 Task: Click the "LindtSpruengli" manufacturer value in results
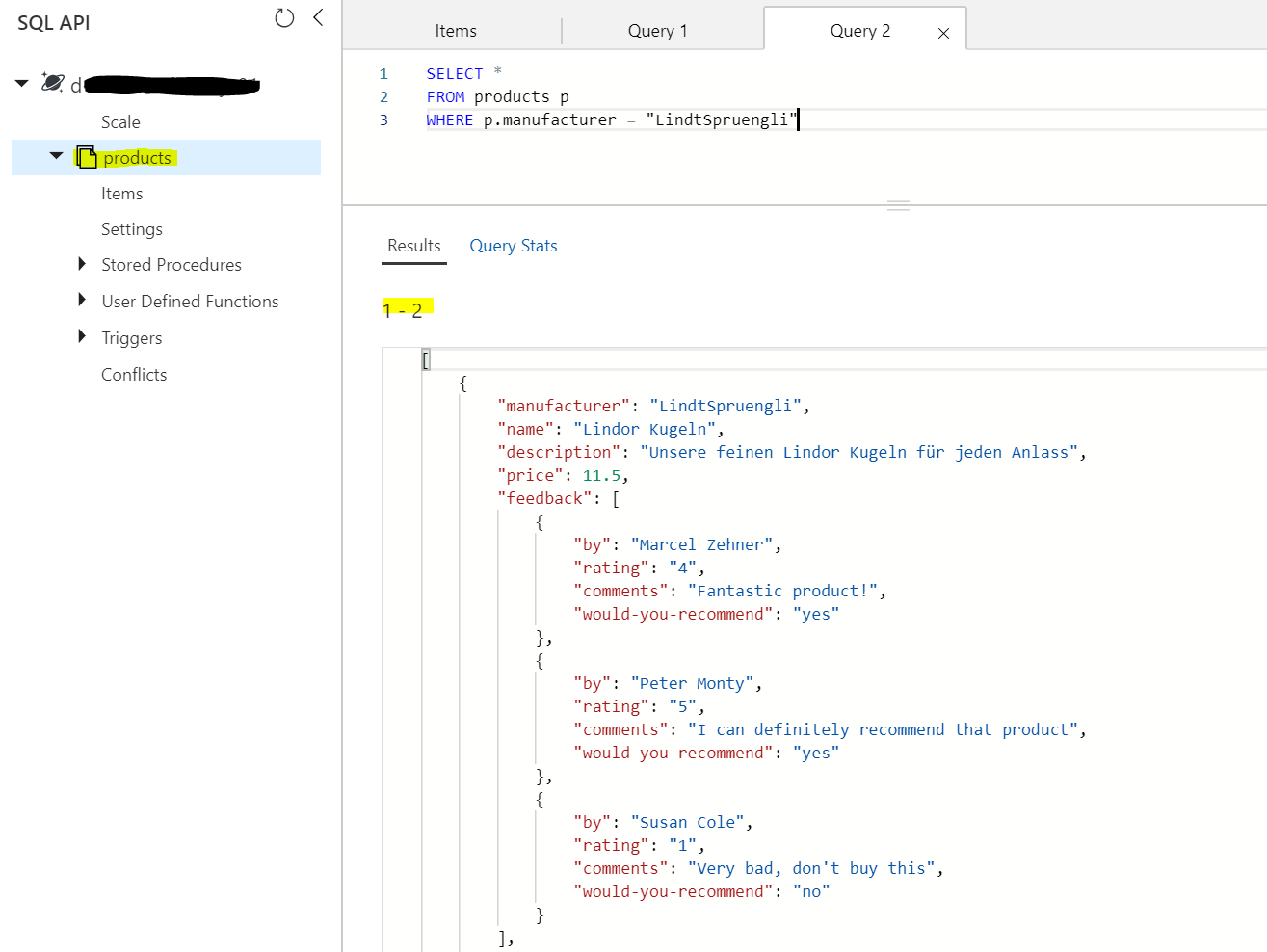(726, 406)
